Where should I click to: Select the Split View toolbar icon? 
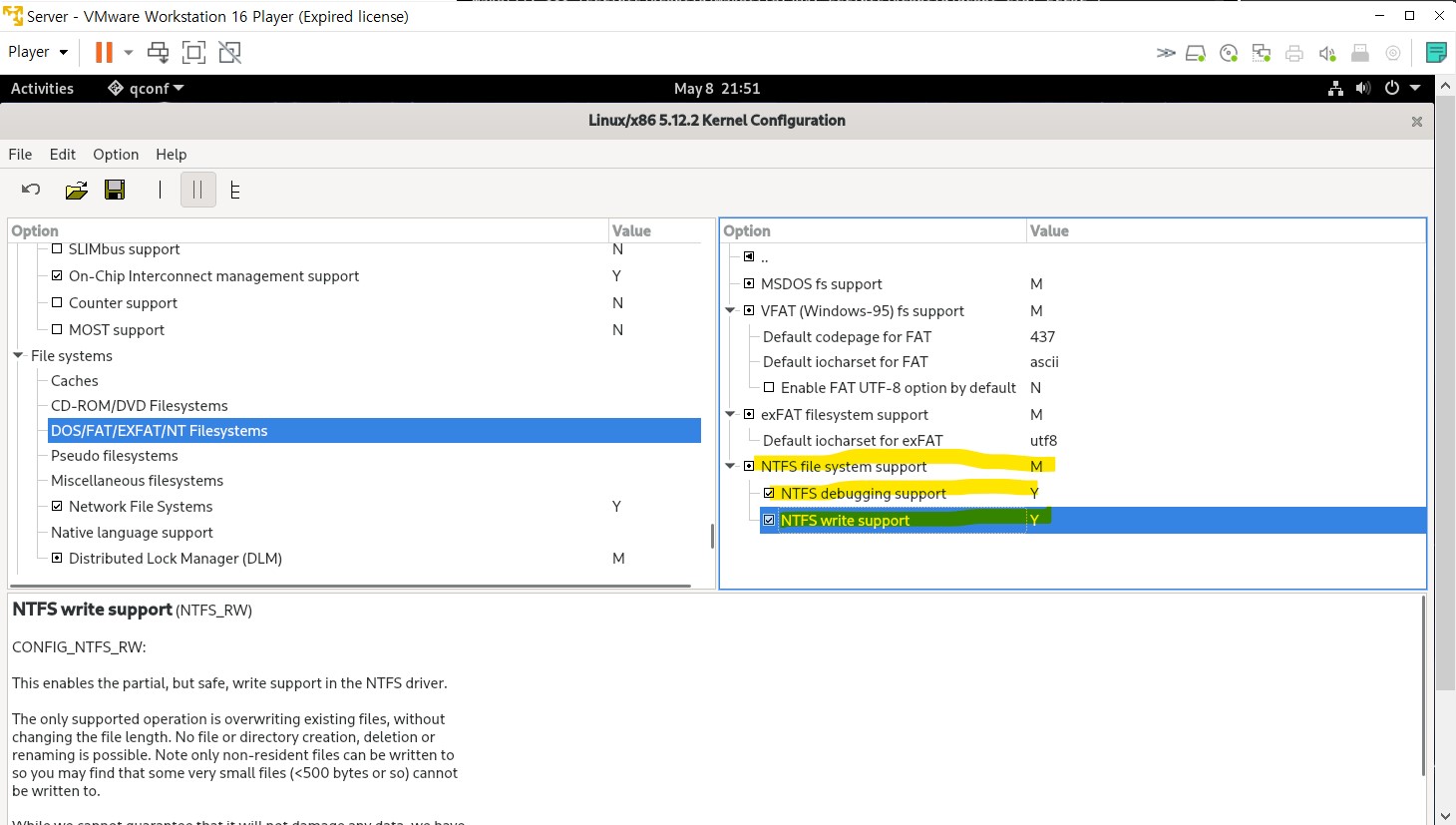[x=197, y=190]
